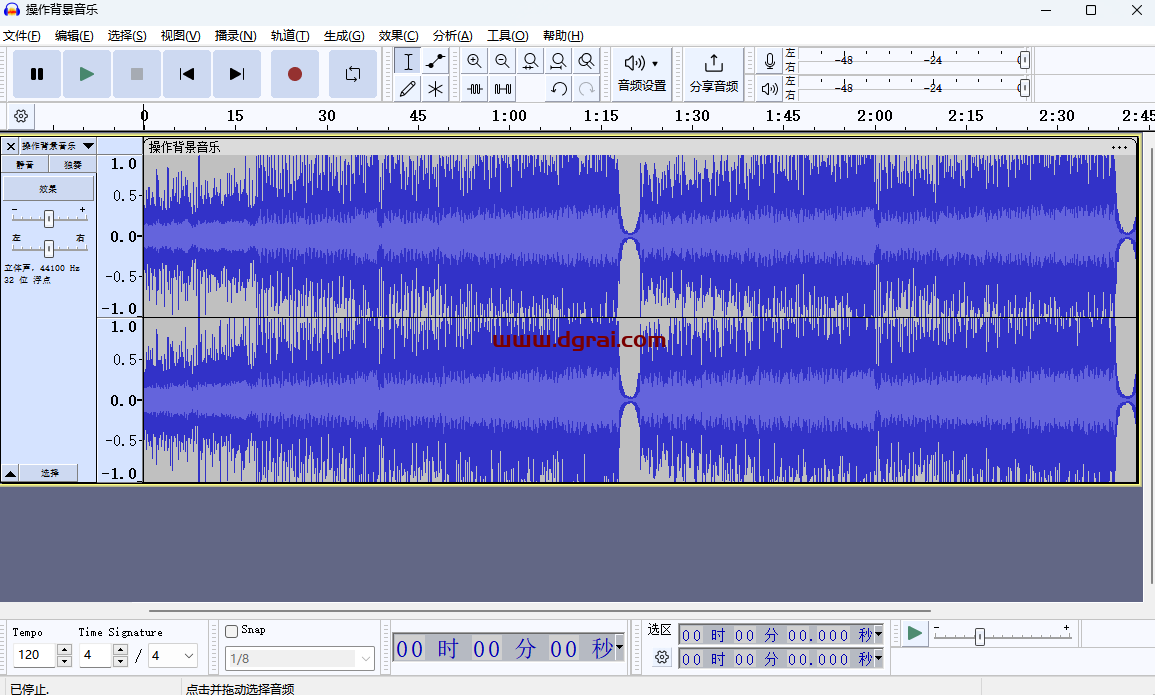Click the speaker playback meter icon

770,89
